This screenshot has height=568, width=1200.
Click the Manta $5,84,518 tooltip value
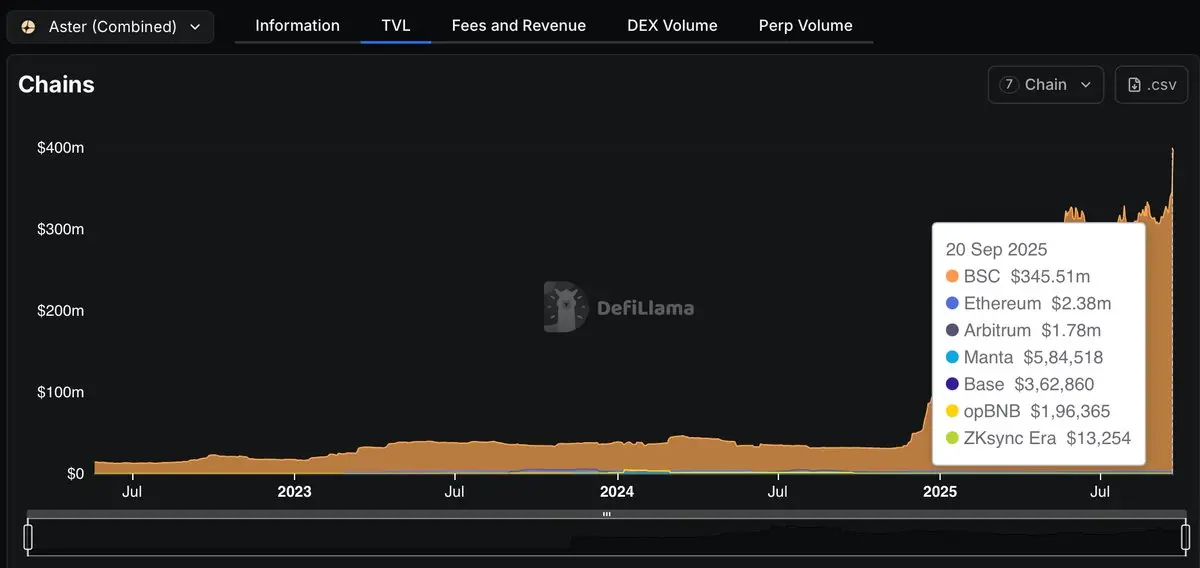(x=1062, y=357)
